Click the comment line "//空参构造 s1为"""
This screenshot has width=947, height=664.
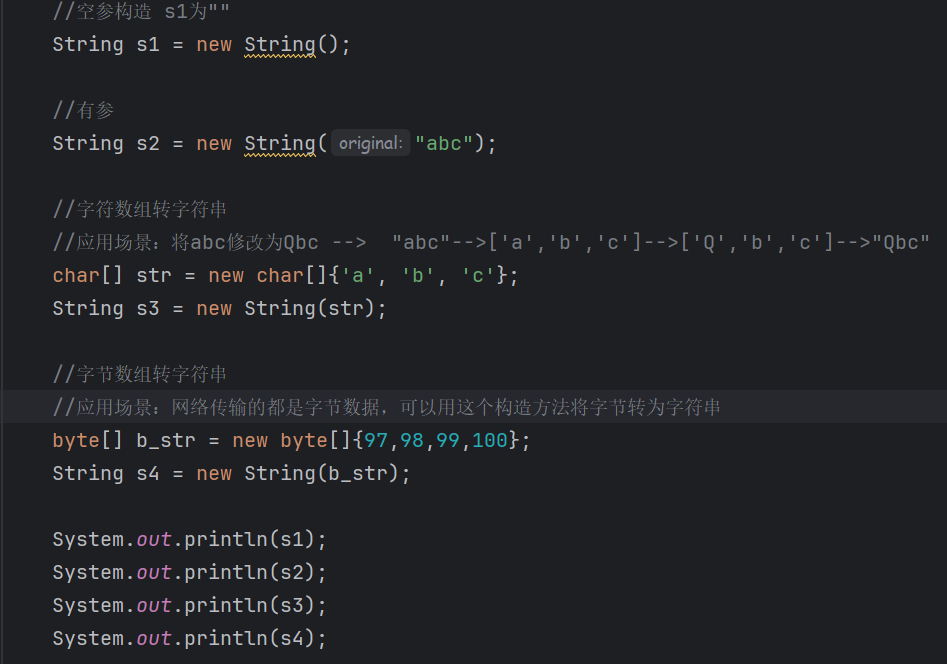(x=141, y=11)
